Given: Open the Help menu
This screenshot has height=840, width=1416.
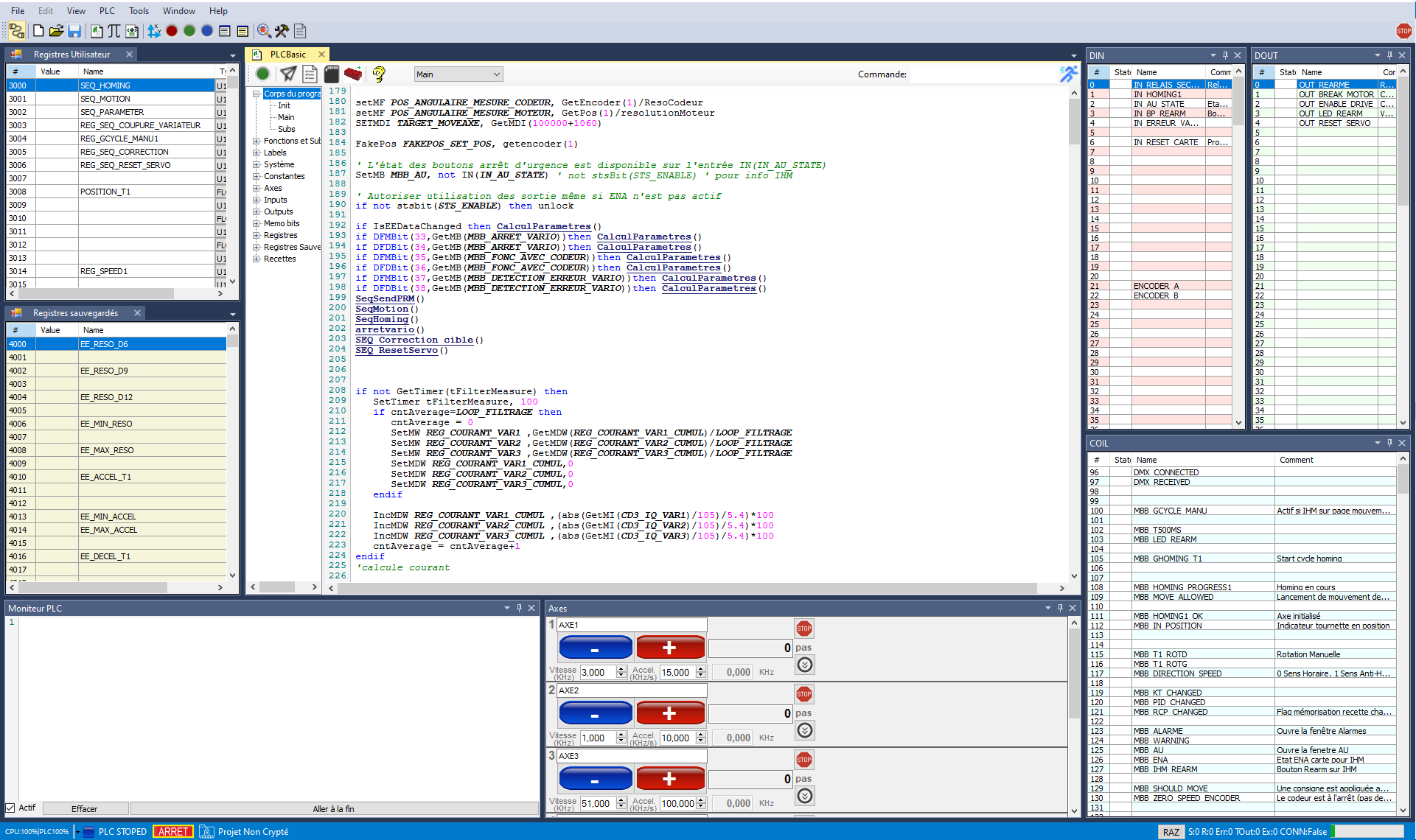Looking at the screenshot, I should pyautogui.click(x=218, y=11).
